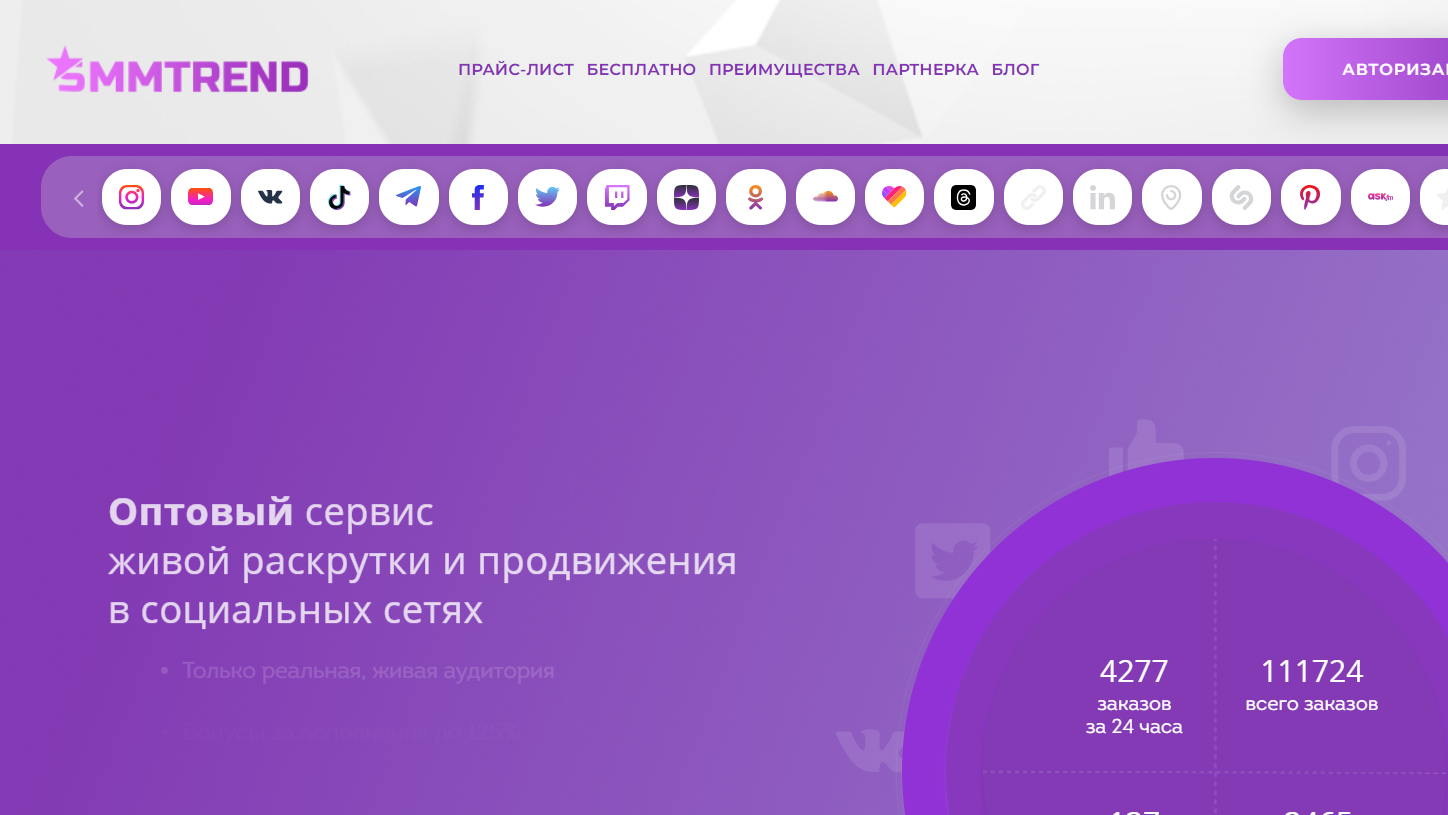The width and height of the screenshot is (1448, 815).
Task: Open the Telegram services icon
Action: [x=409, y=197]
